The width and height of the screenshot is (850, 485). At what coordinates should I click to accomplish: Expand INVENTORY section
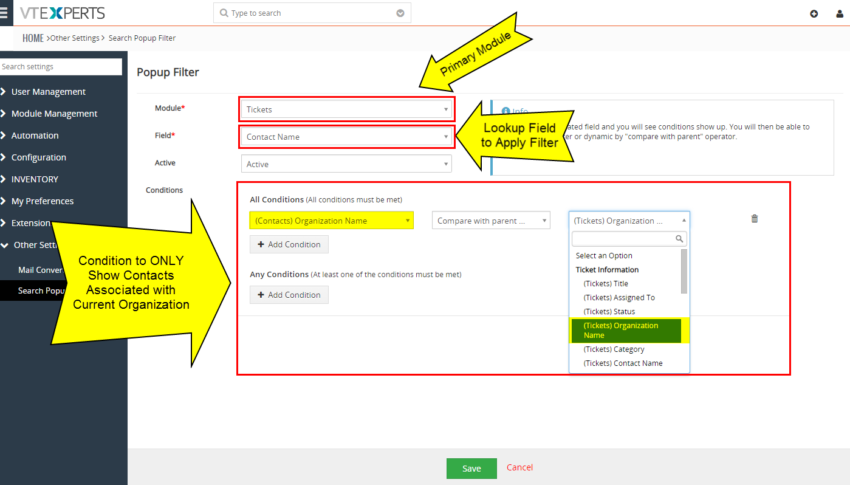click(x=35, y=179)
